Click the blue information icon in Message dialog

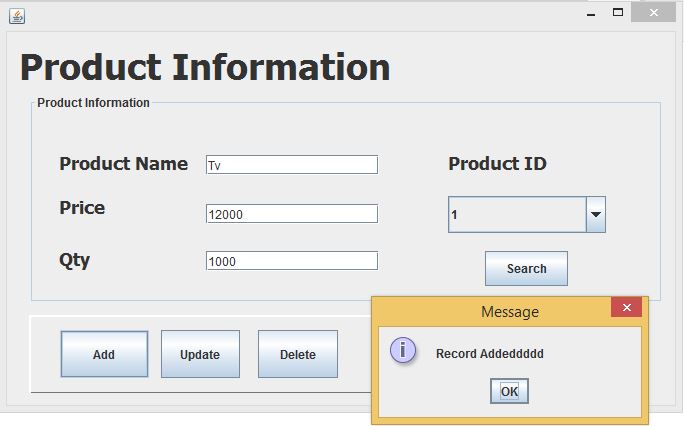[x=403, y=350]
